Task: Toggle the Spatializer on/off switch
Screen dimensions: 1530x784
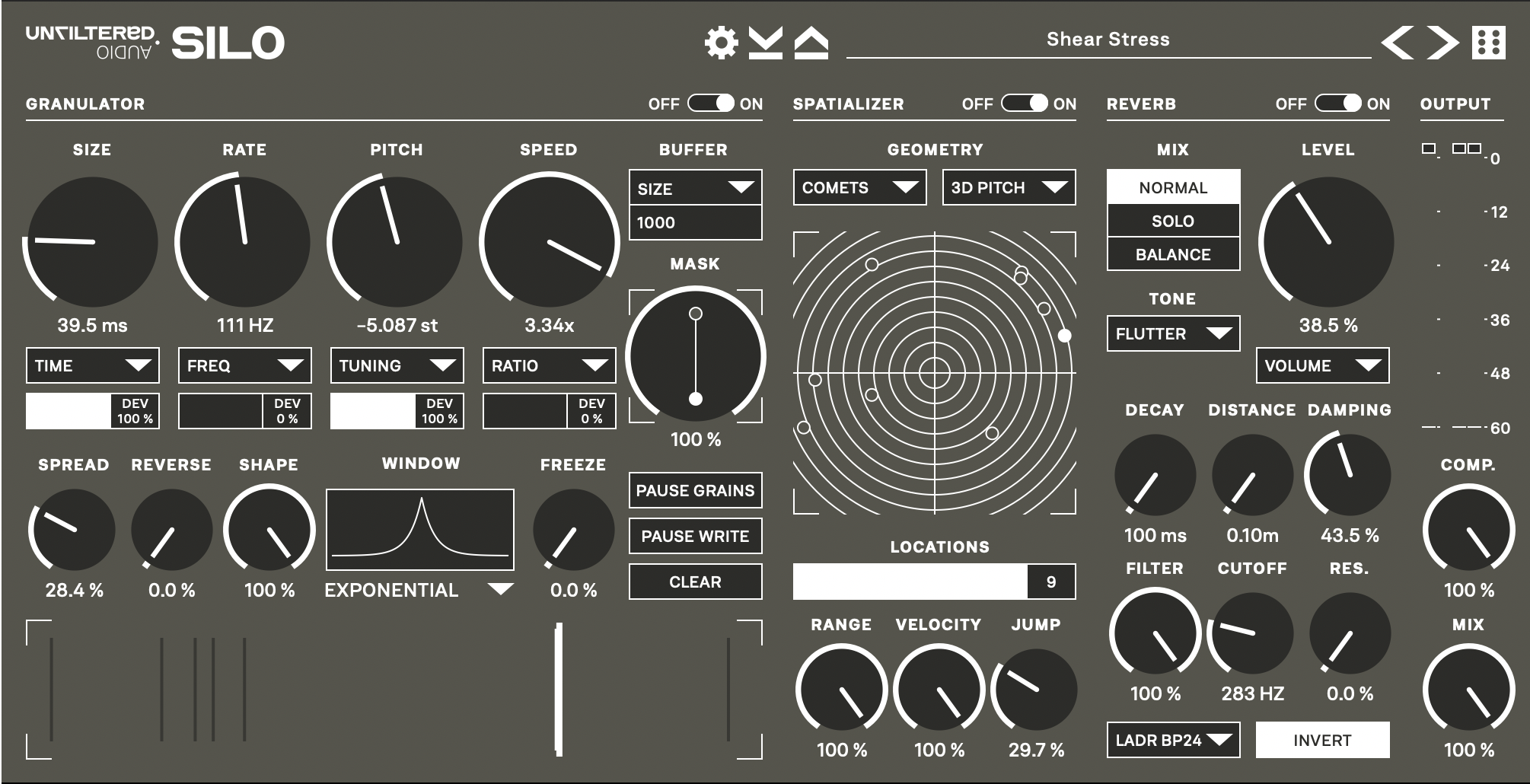Action: pos(1025,104)
